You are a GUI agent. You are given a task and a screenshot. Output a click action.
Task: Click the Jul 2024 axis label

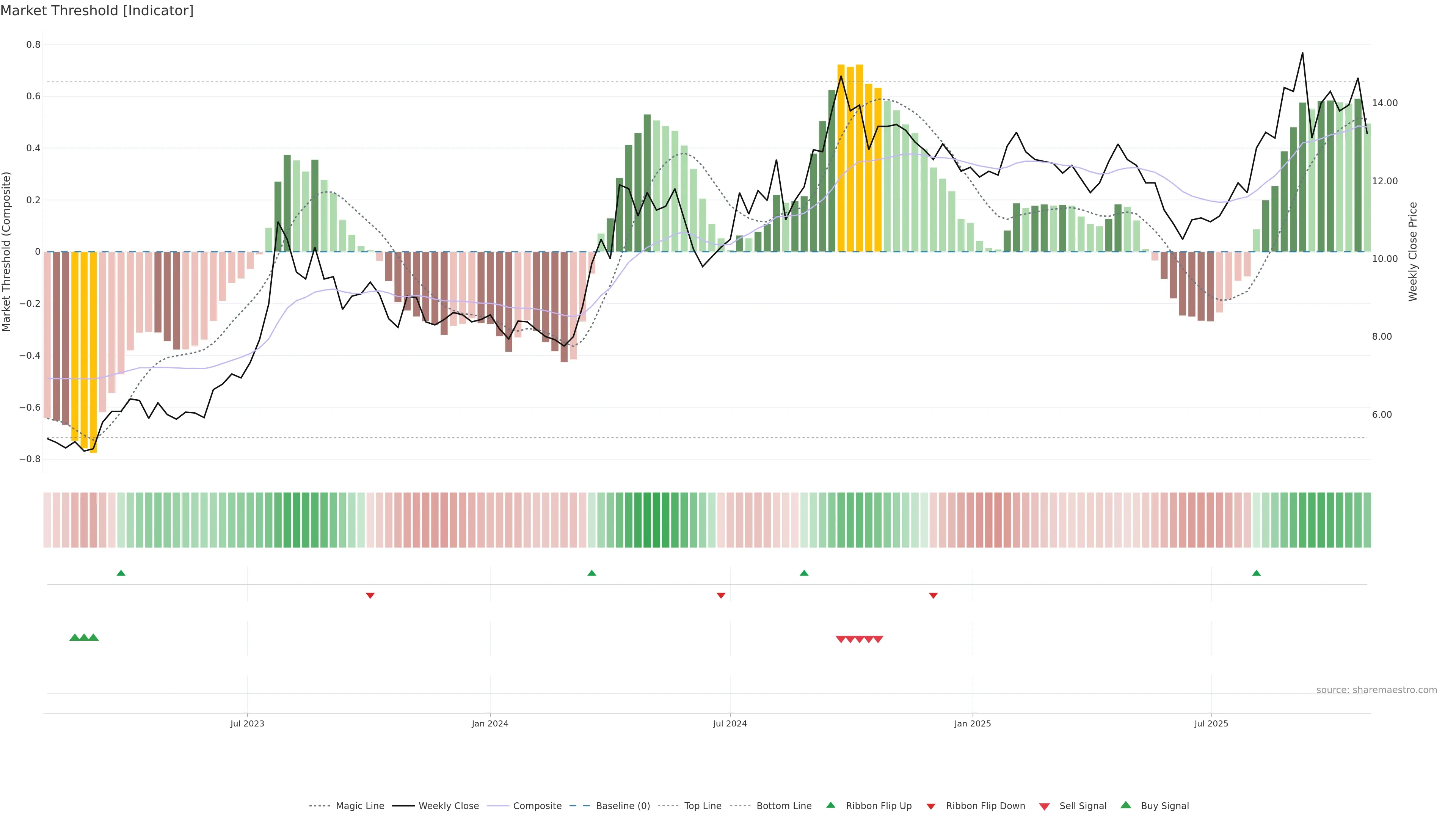pyautogui.click(x=730, y=723)
